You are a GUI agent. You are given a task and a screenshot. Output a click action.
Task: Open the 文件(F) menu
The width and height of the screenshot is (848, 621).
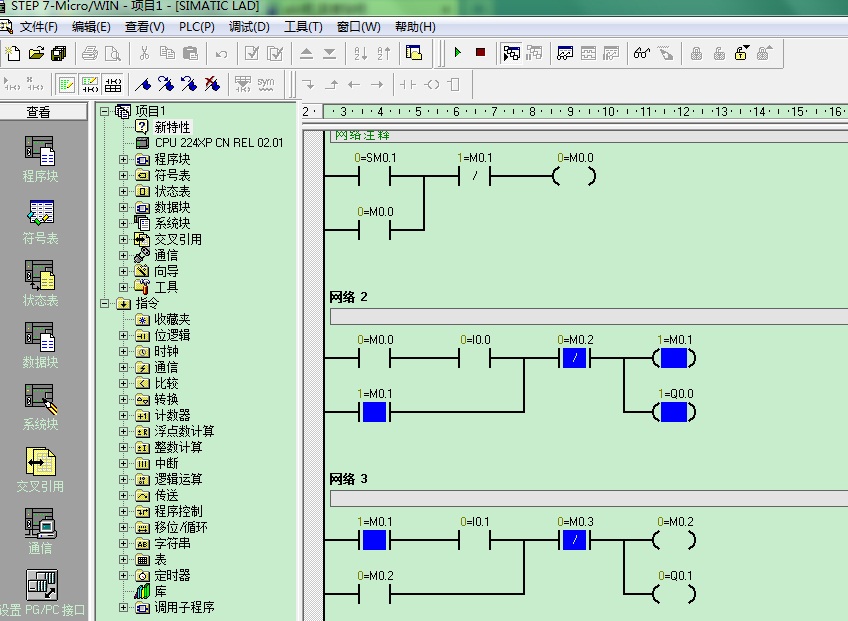(38, 27)
